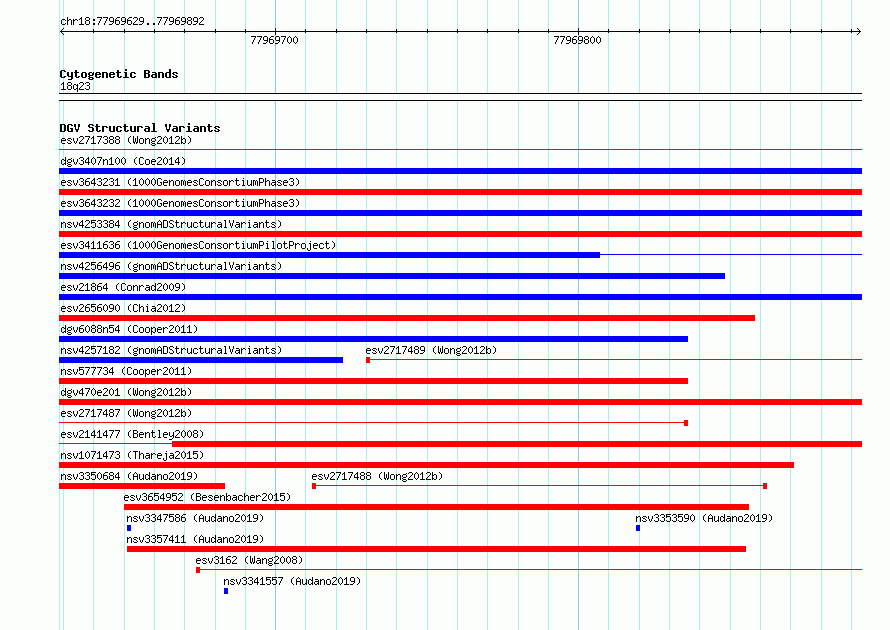Click the esv3643232 (1000GenomesConsortiumPhase3) label
The height and width of the screenshot is (630, 890).
tap(180, 203)
